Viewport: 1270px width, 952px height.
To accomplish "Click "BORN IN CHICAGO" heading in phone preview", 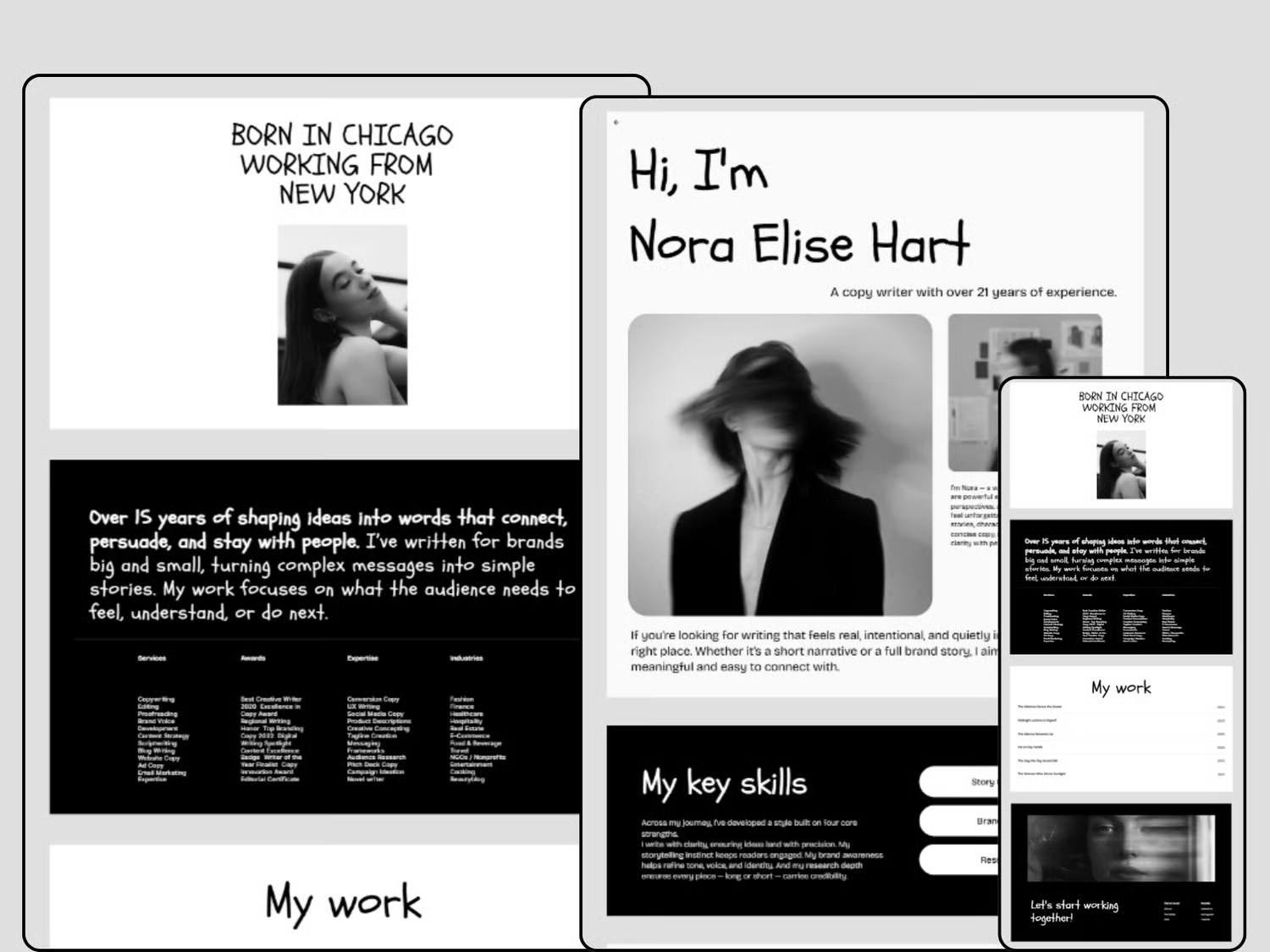I will [x=1121, y=407].
